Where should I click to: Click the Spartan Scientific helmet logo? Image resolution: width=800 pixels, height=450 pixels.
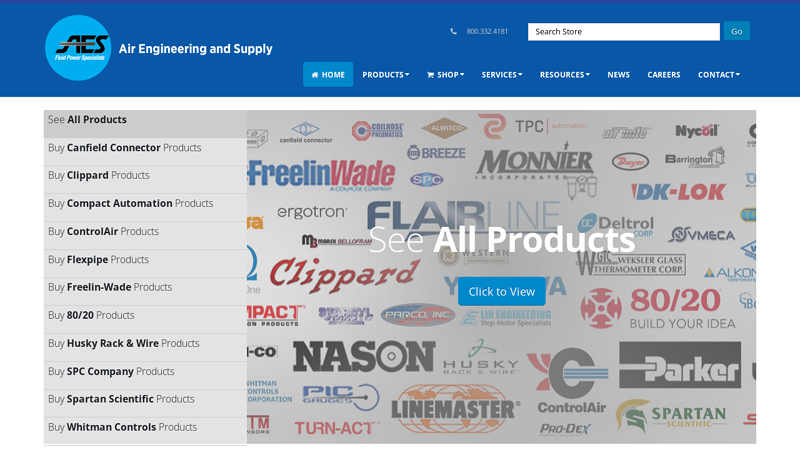pos(670,416)
